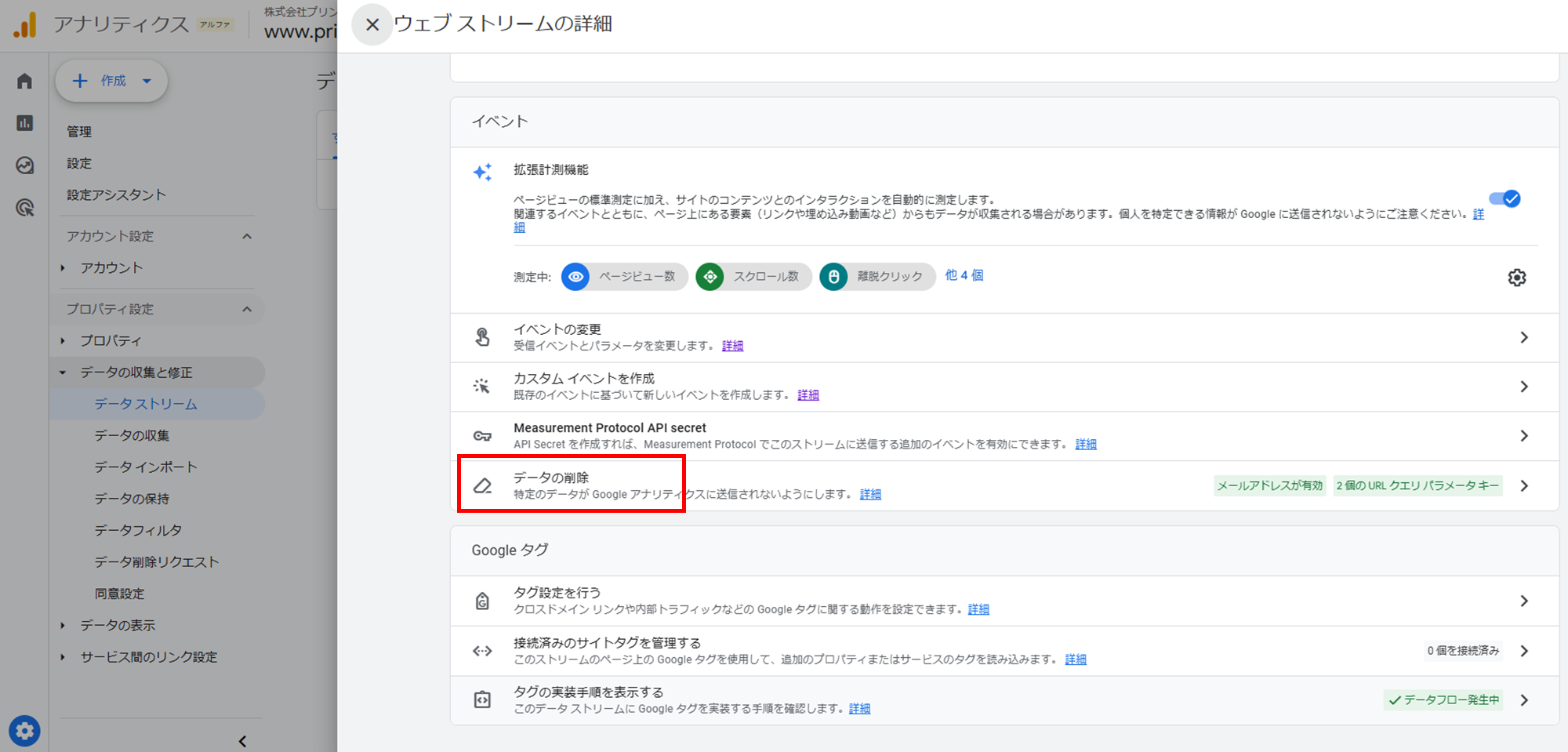1568x752 pixels.
Task: Open the Reports bar chart icon
Action: pos(24,123)
